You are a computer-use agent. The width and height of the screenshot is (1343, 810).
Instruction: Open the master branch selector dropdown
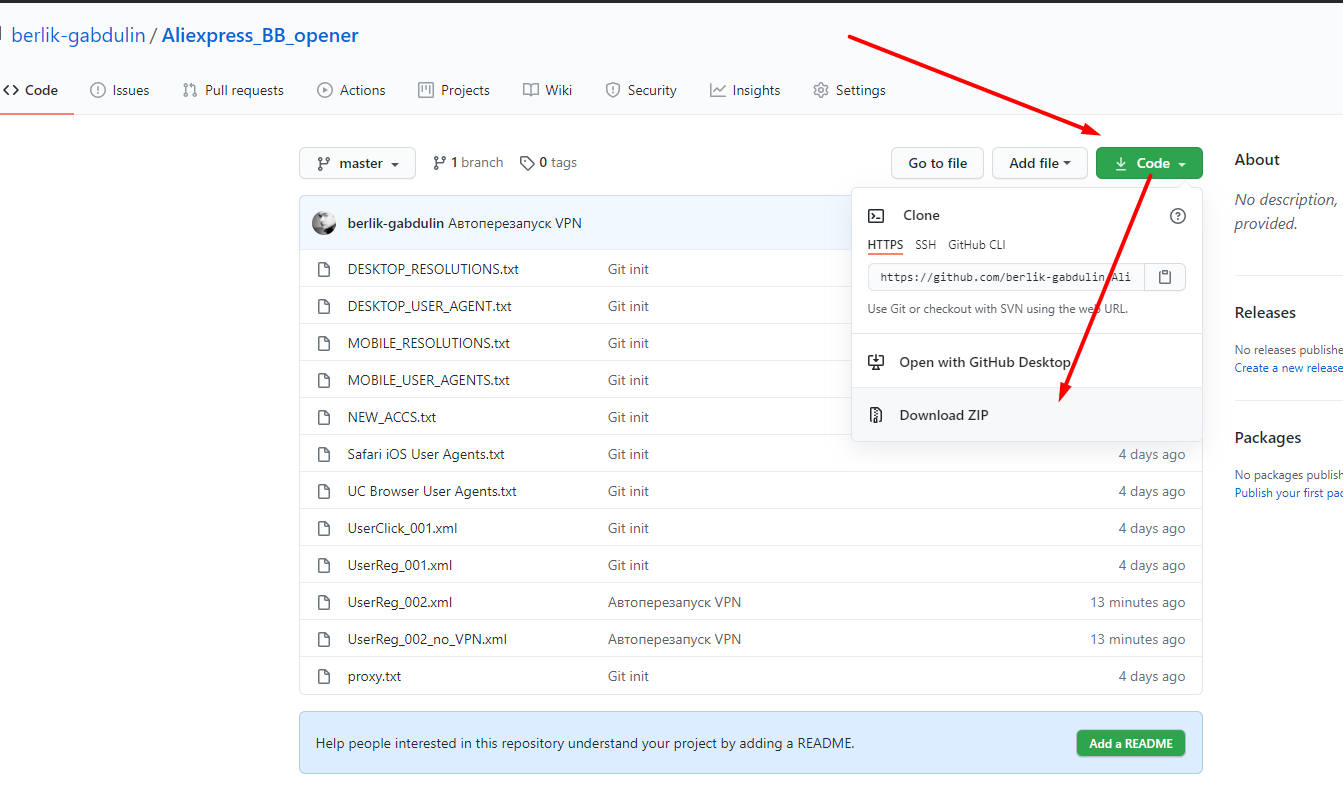click(357, 163)
